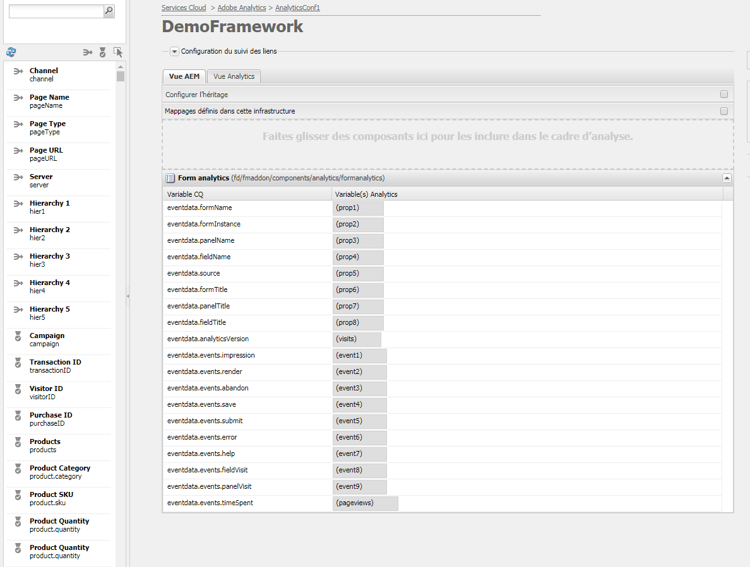
Task: Toggle the Configurer l'héritage checkbox
Action: [x=724, y=94]
